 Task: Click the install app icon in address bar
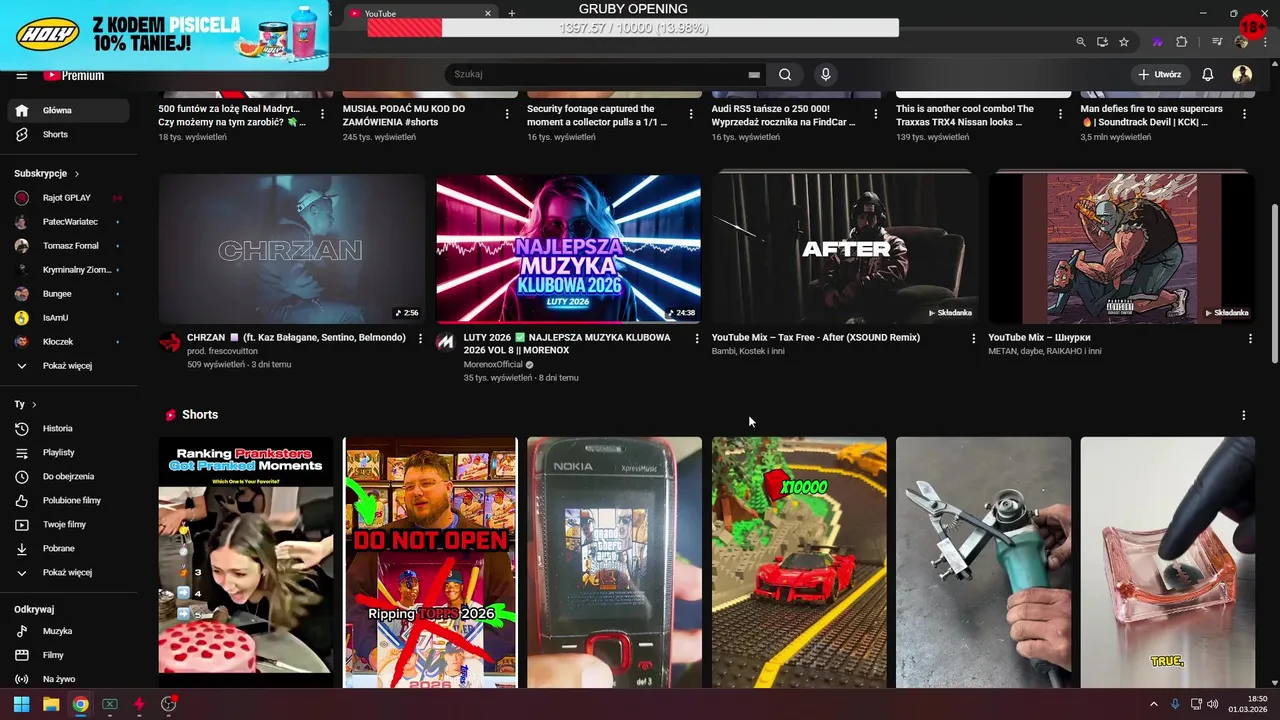click(1102, 42)
